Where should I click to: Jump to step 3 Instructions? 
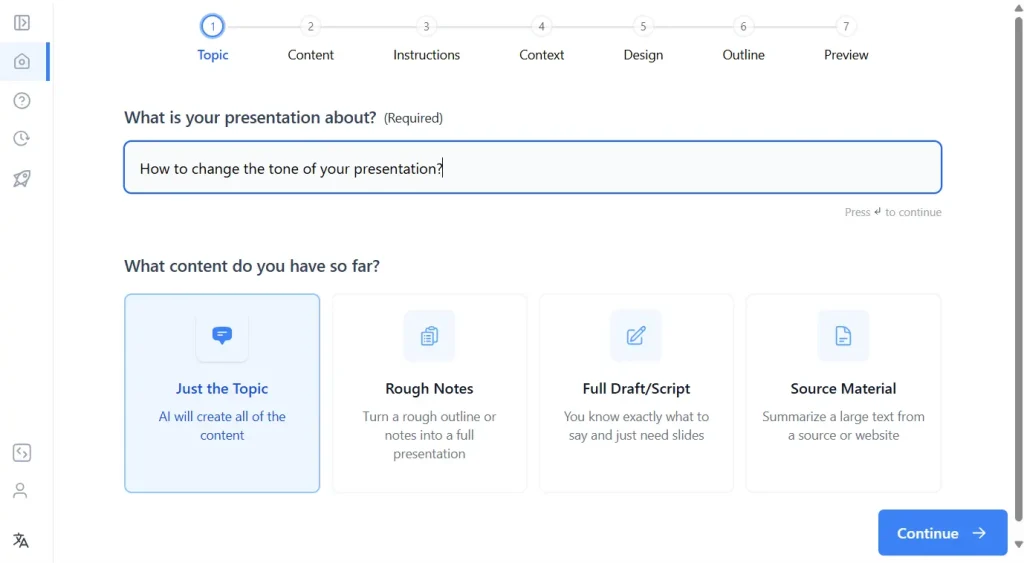(x=426, y=39)
